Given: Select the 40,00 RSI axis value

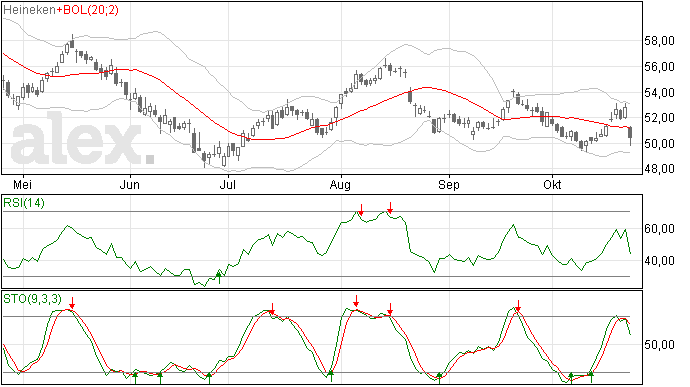Looking at the screenshot, I should 659,261.
